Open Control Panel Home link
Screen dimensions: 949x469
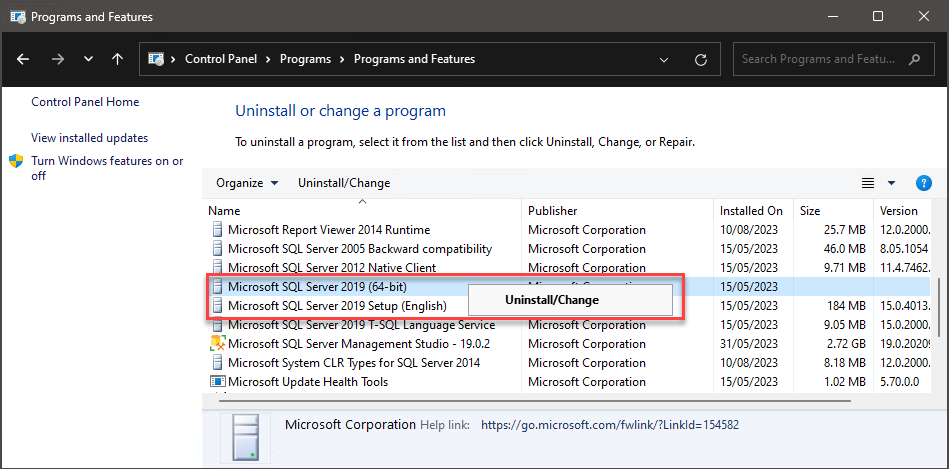tap(85, 102)
